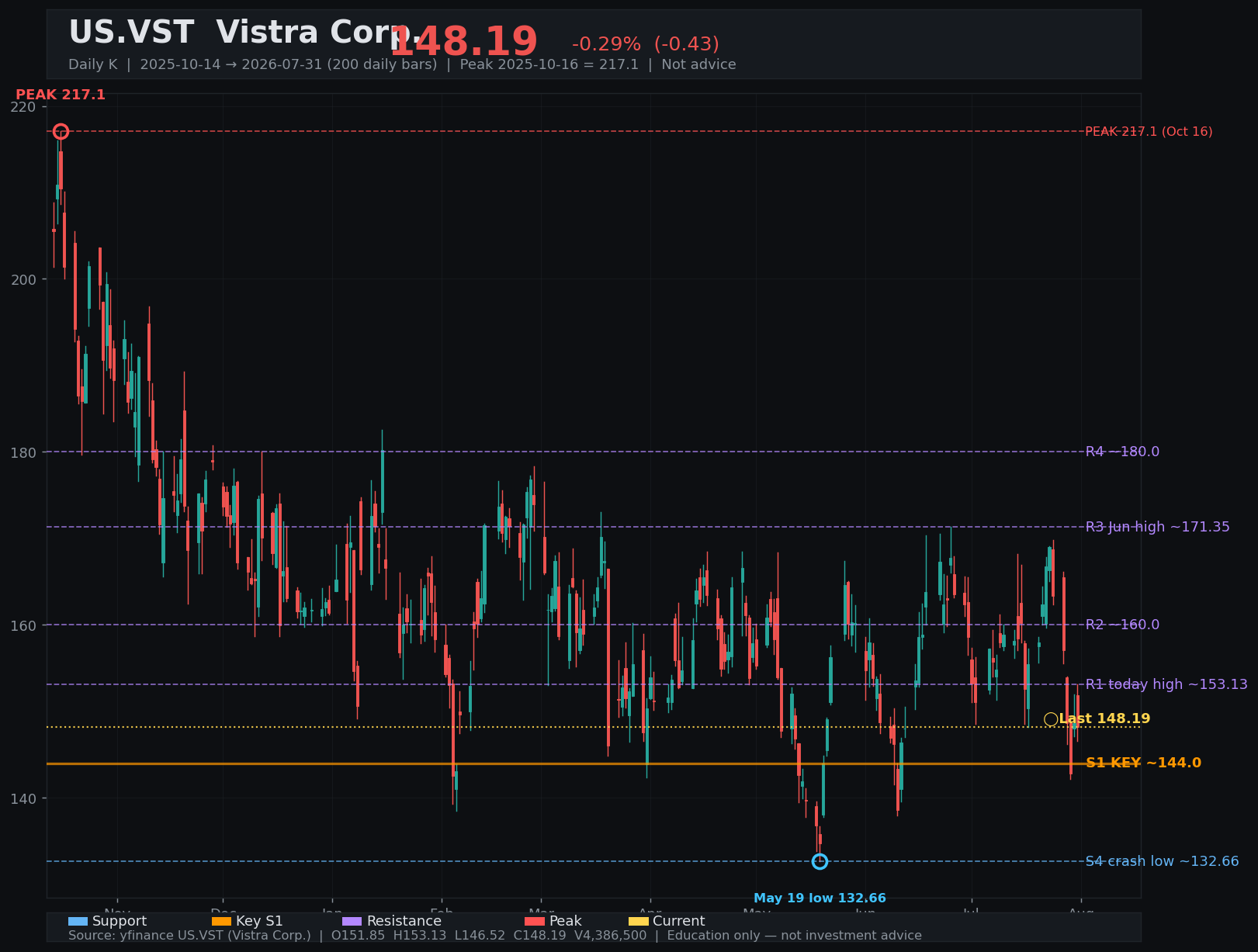Viewport: 1258px width, 952px height.
Task: Click the large 148.19 price in the header
Action: pyautogui.click(x=464, y=42)
